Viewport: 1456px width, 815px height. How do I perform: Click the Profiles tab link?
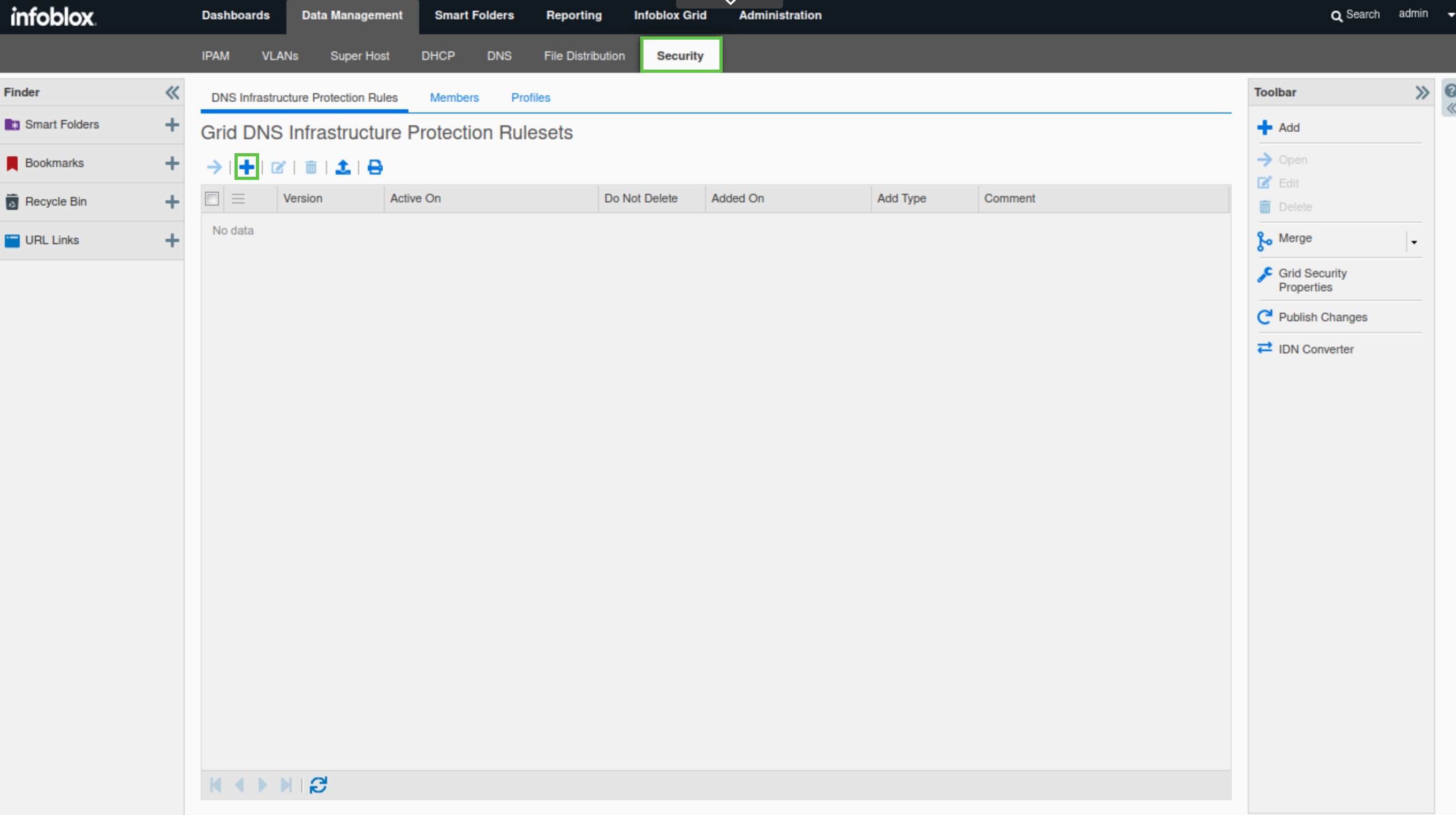tap(530, 97)
